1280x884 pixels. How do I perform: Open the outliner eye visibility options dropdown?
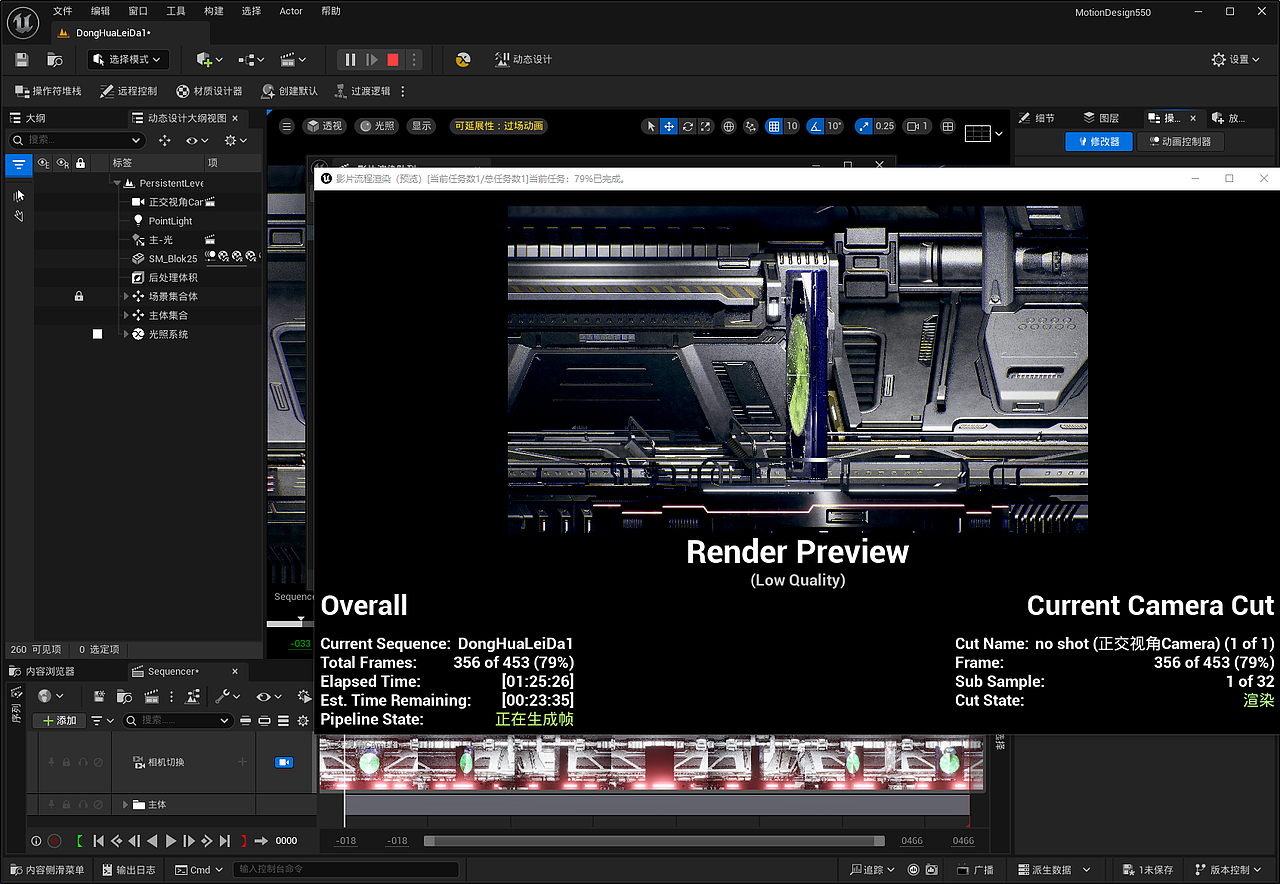coord(197,140)
